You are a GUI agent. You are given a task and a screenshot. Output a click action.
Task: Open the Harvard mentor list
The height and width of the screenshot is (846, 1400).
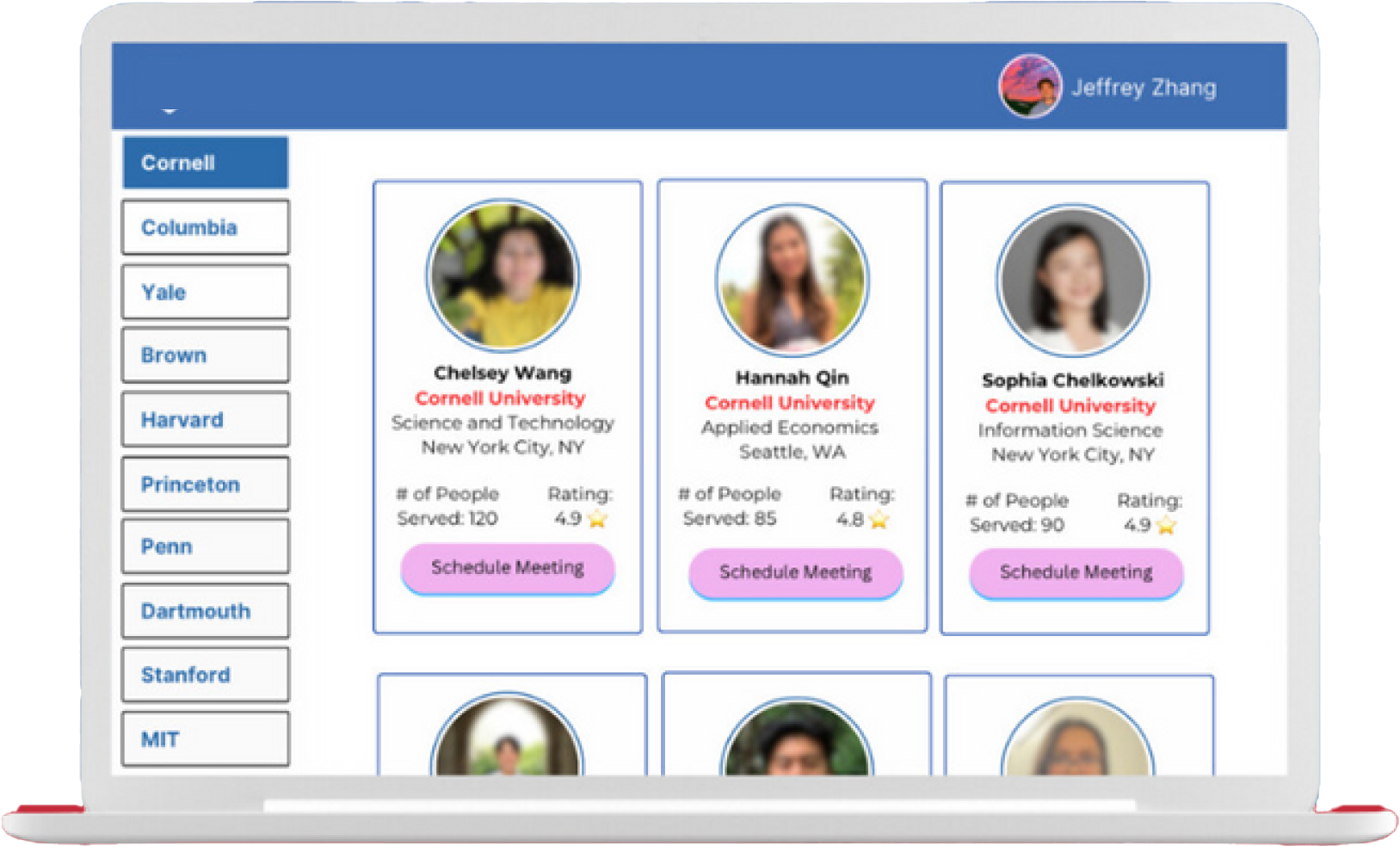pos(205,419)
